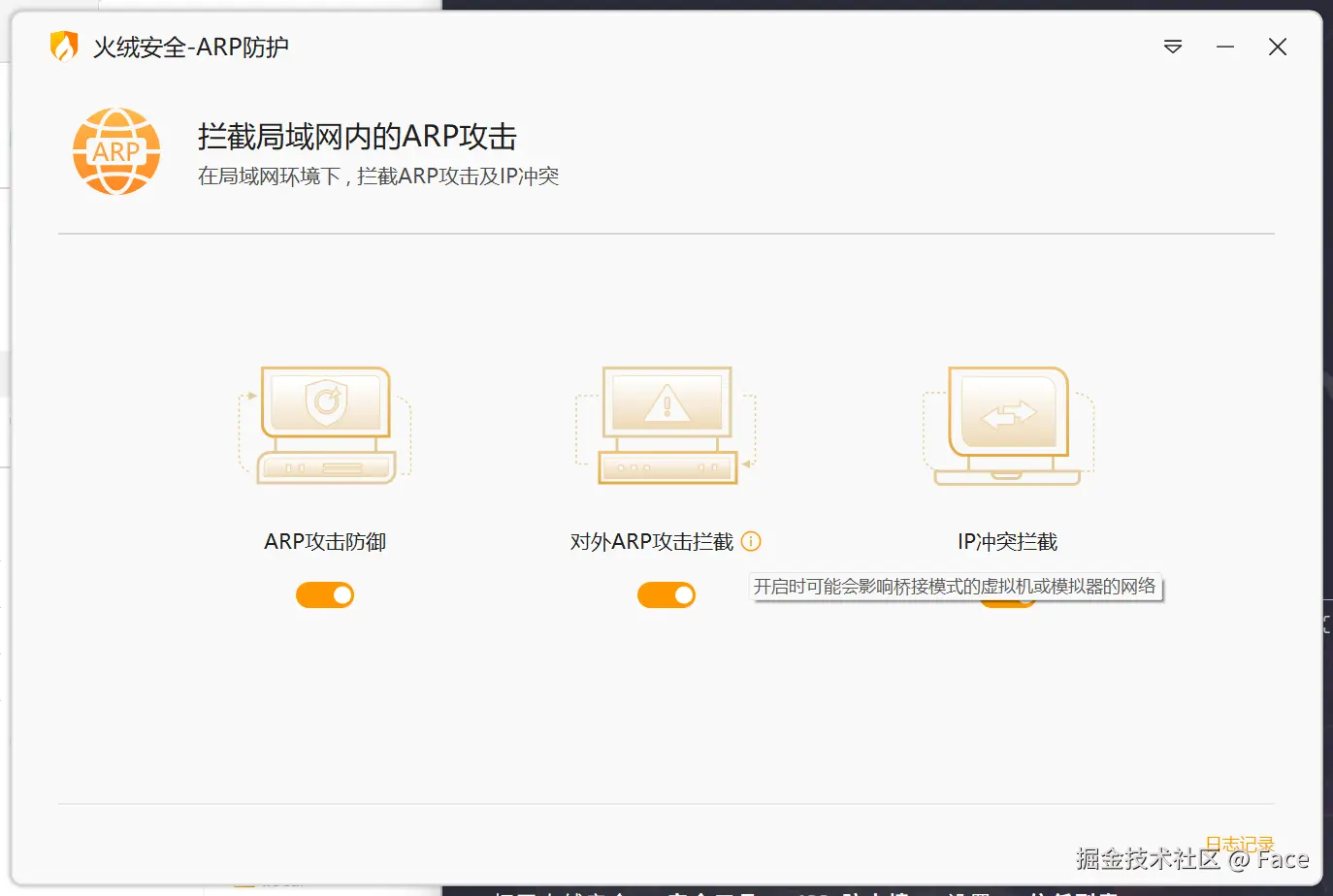Toggle the 对外ARP攻击拦截 switch
The image size is (1333, 896).
[666, 594]
